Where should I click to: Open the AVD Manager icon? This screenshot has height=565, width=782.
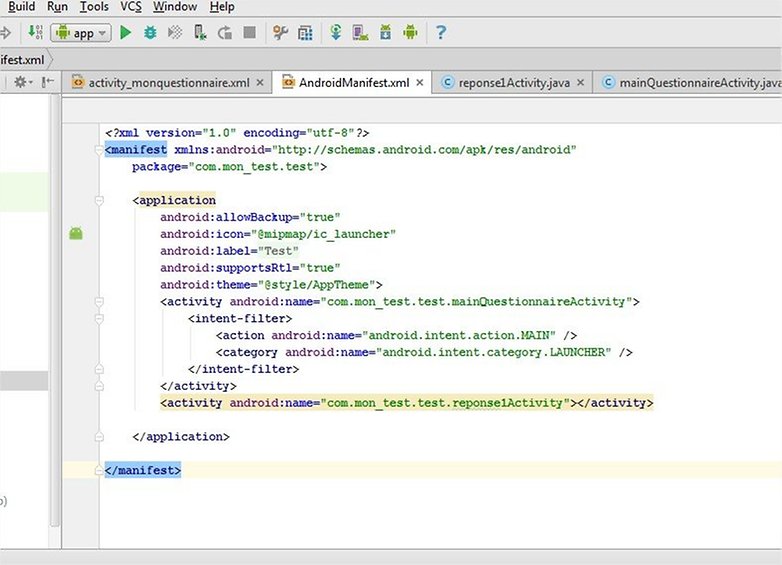pyautogui.click(x=360, y=33)
